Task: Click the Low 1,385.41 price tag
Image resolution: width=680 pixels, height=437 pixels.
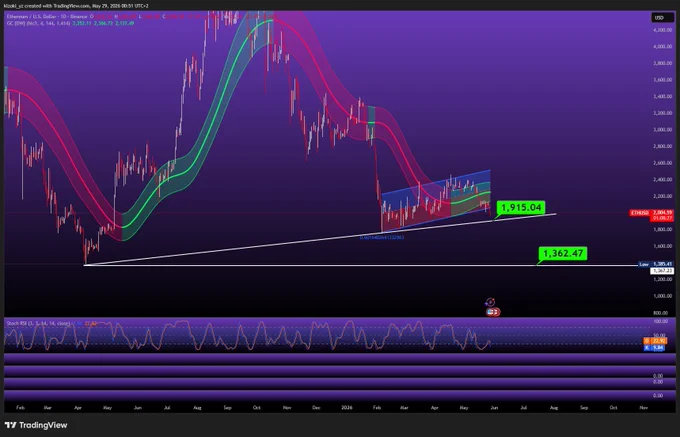Action: click(x=656, y=264)
